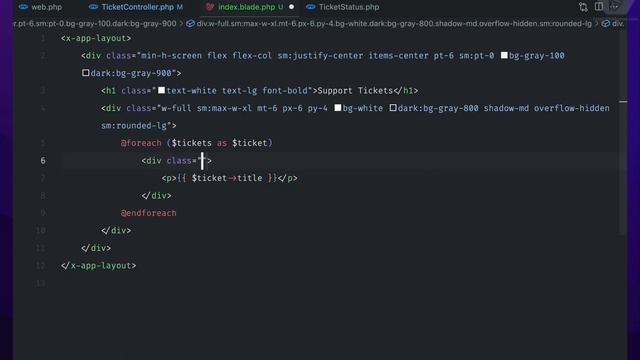The width and height of the screenshot is (640, 360).
Task: Click the closing </x-app-layout> tag
Action: pyautogui.click(x=98, y=265)
